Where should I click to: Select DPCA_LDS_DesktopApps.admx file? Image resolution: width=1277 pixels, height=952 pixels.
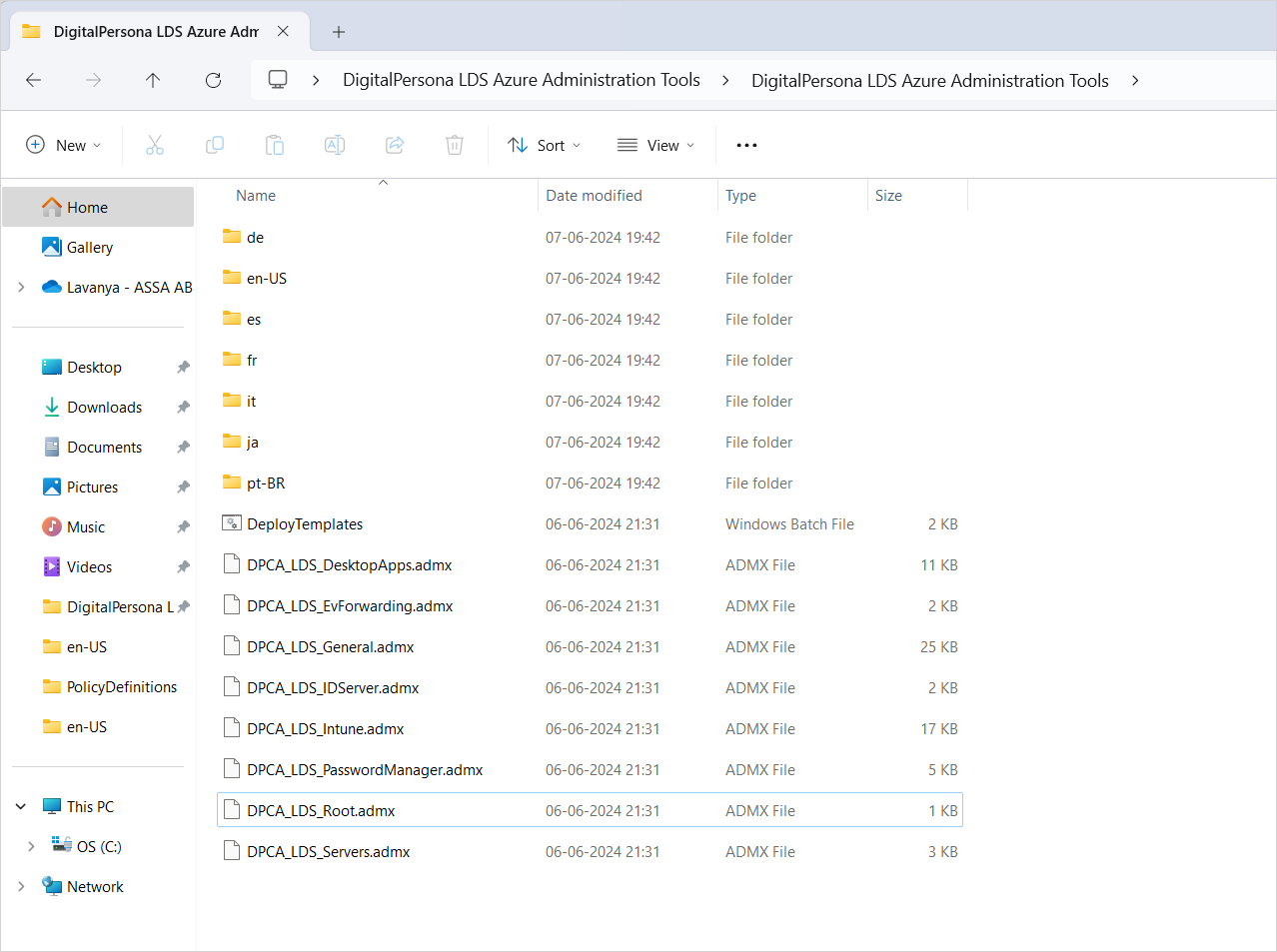[x=590, y=564]
